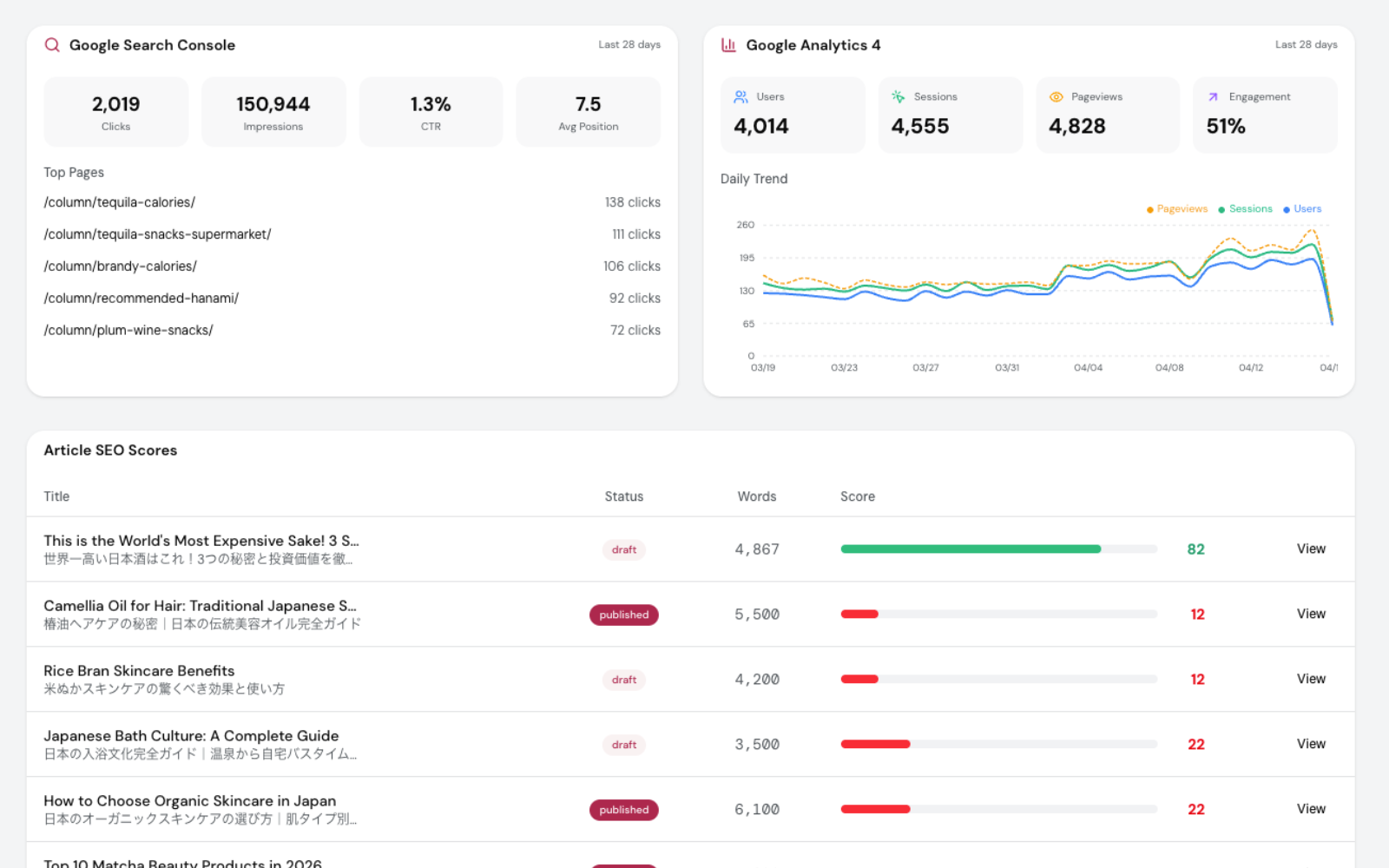
Task: Click the 4,867 word count
Action: click(x=757, y=549)
